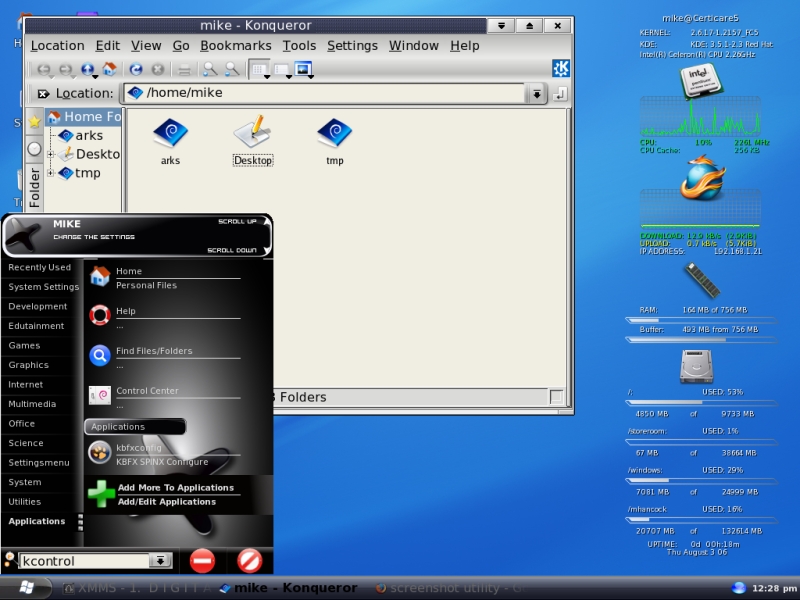Select Edutainment category
Screen dimensions: 800x600
(x=36, y=326)
